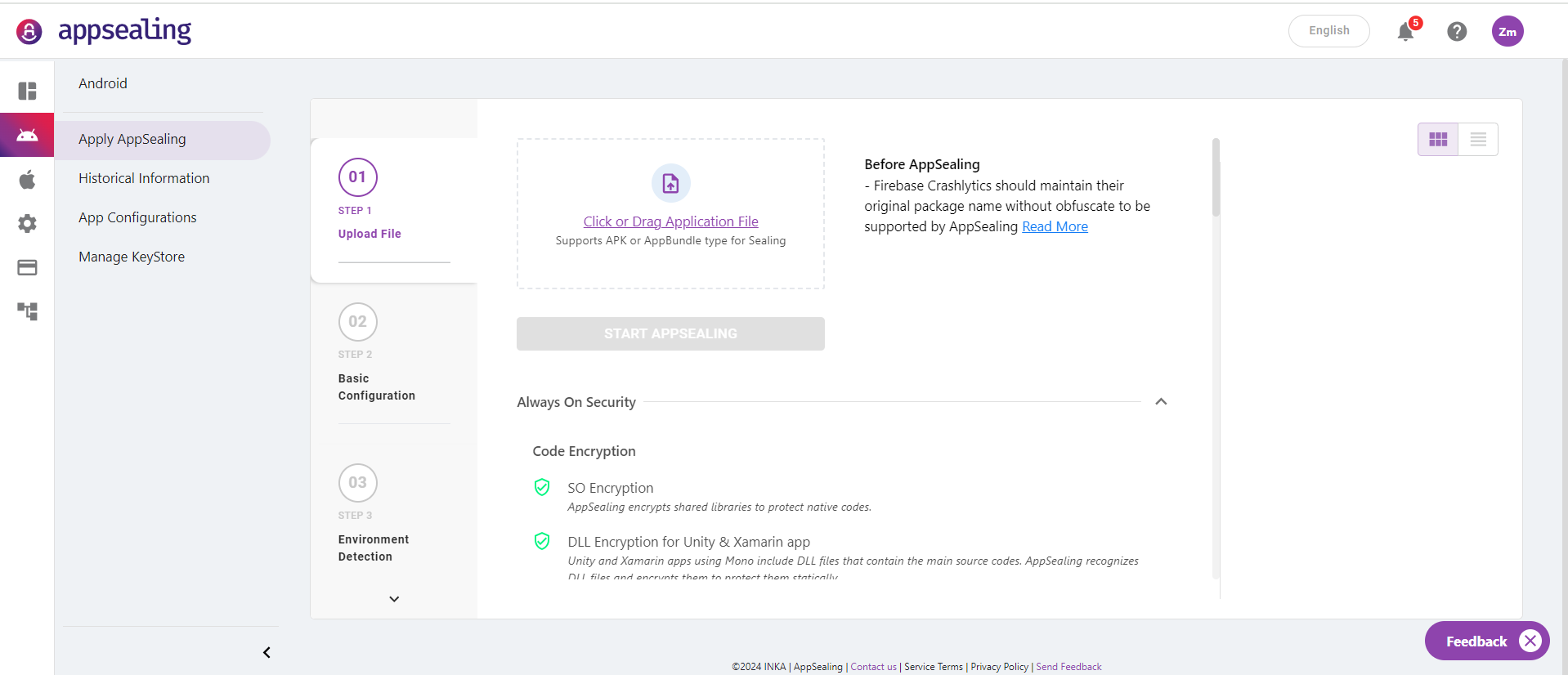Switch to list view layout

(x=1478, y=139)
